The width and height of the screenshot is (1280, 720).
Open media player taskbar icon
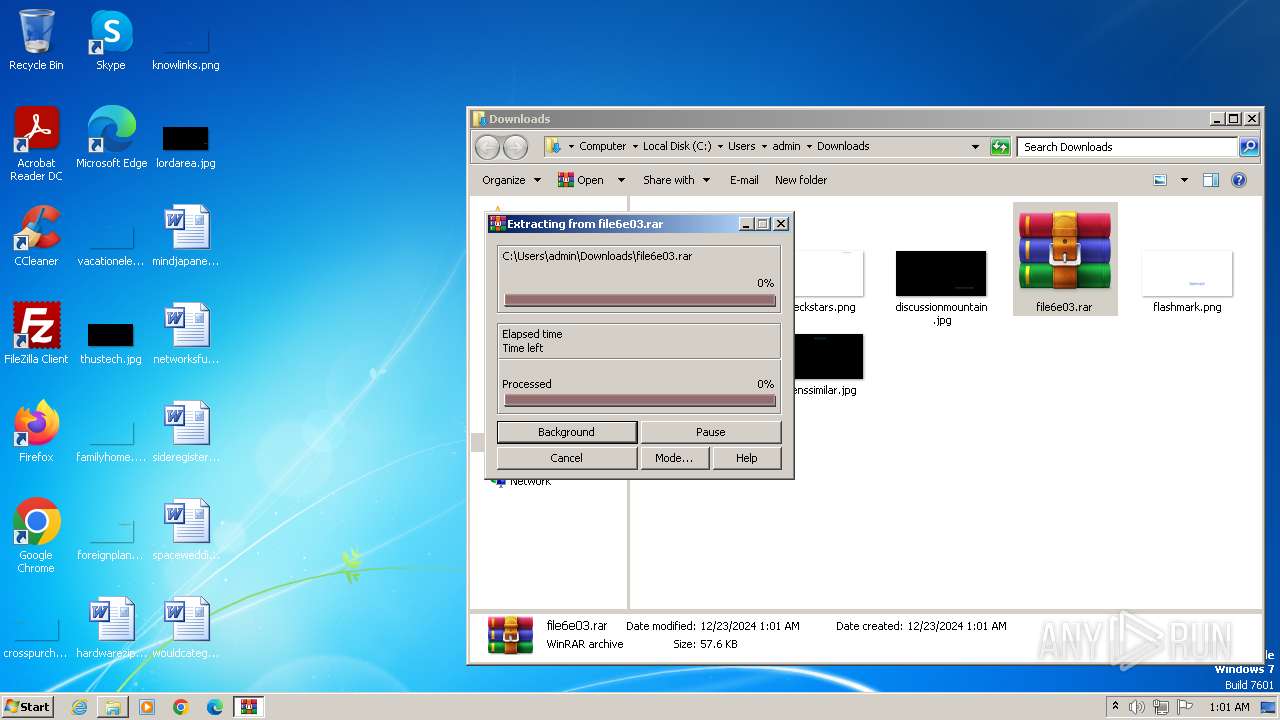[147, 707]
